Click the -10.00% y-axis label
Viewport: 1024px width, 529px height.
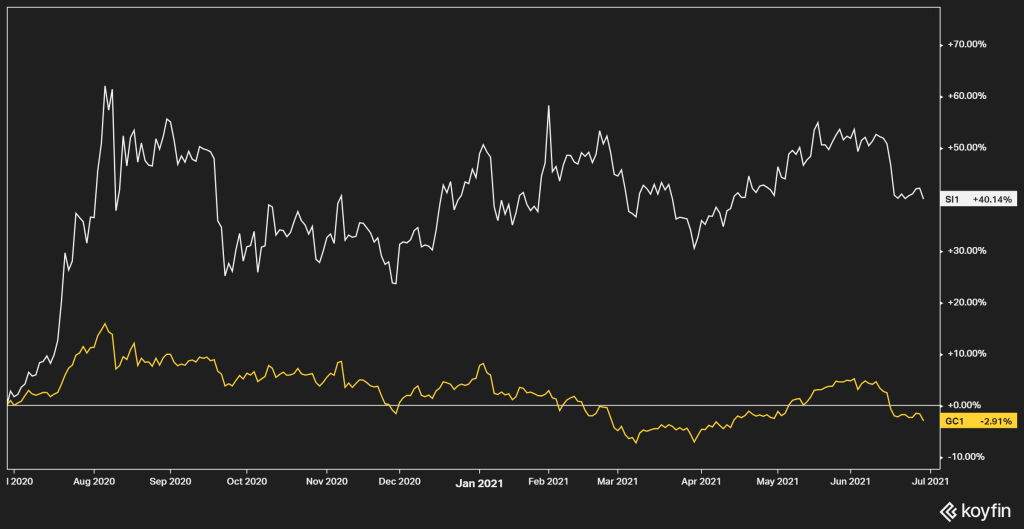pyautogui.click(x=968, y=457)
